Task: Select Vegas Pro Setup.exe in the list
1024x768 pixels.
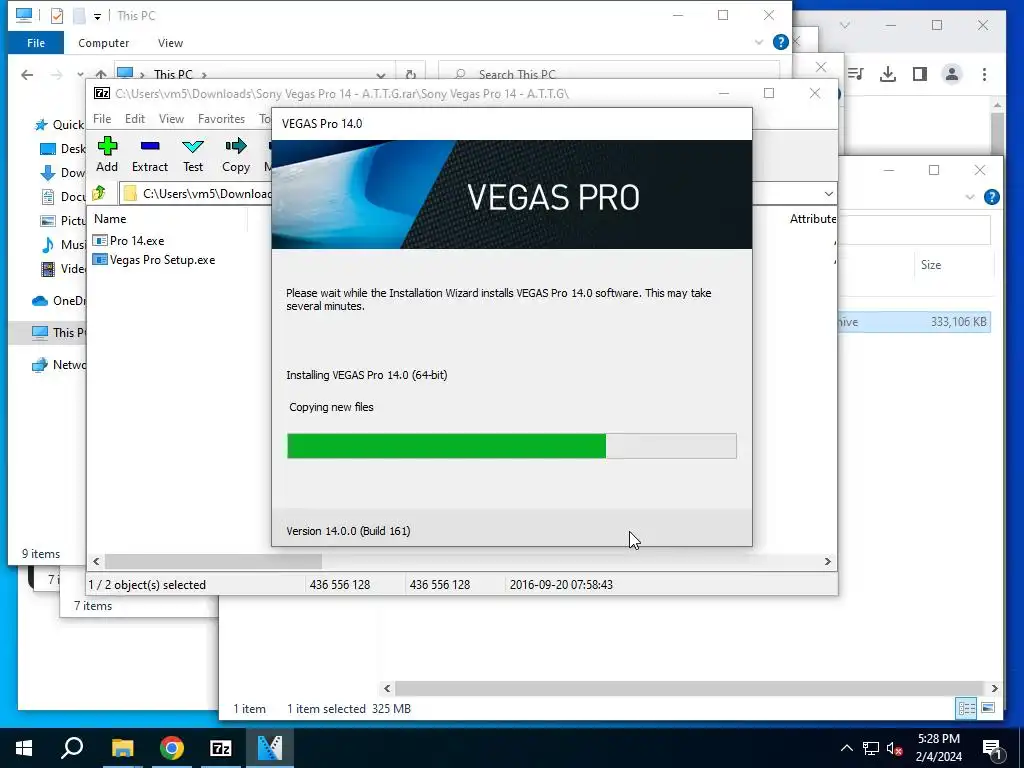Action: [x=154, y=260]
